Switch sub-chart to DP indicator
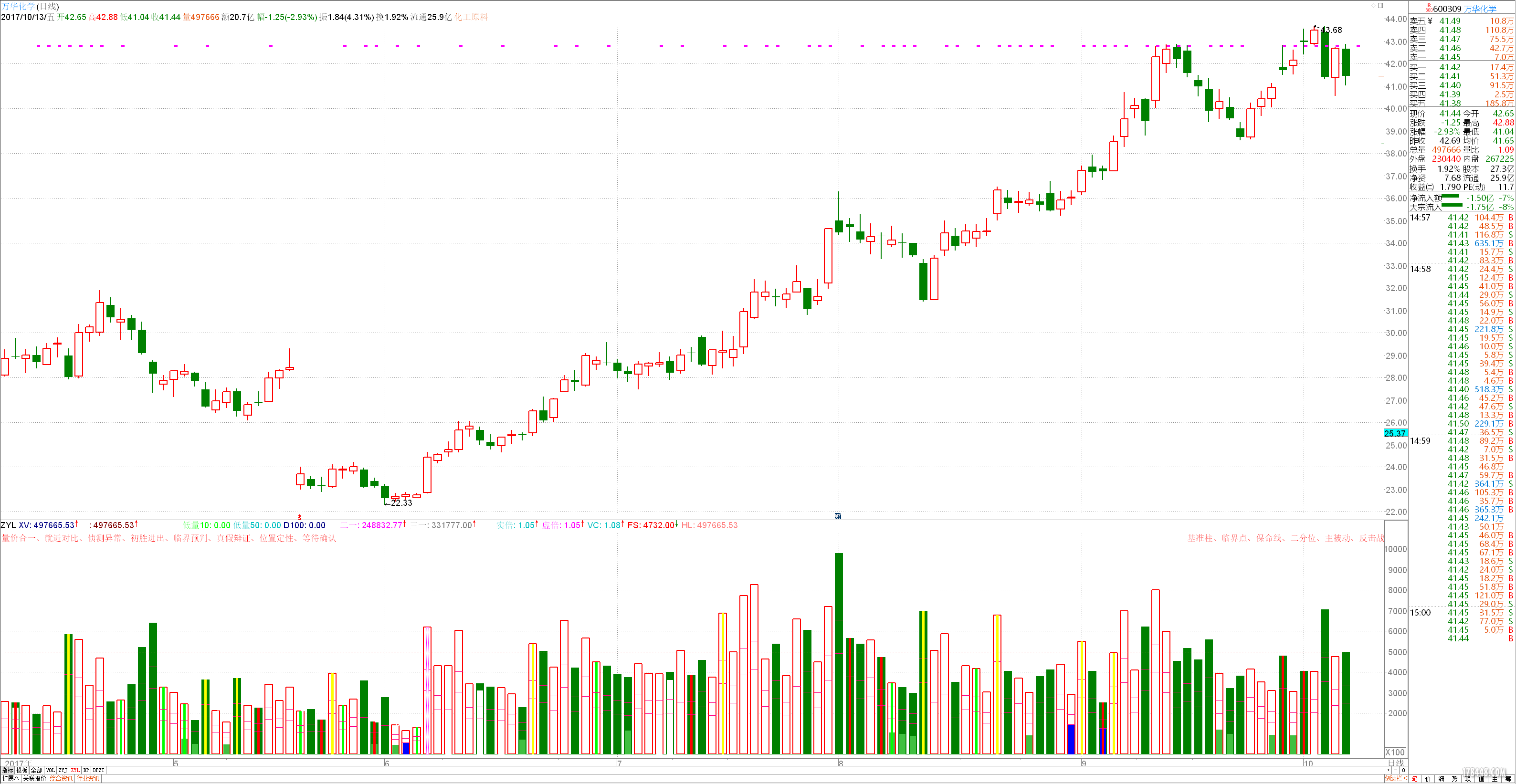This screenshot has width=1516, height=784. click(x=86, y=770)
